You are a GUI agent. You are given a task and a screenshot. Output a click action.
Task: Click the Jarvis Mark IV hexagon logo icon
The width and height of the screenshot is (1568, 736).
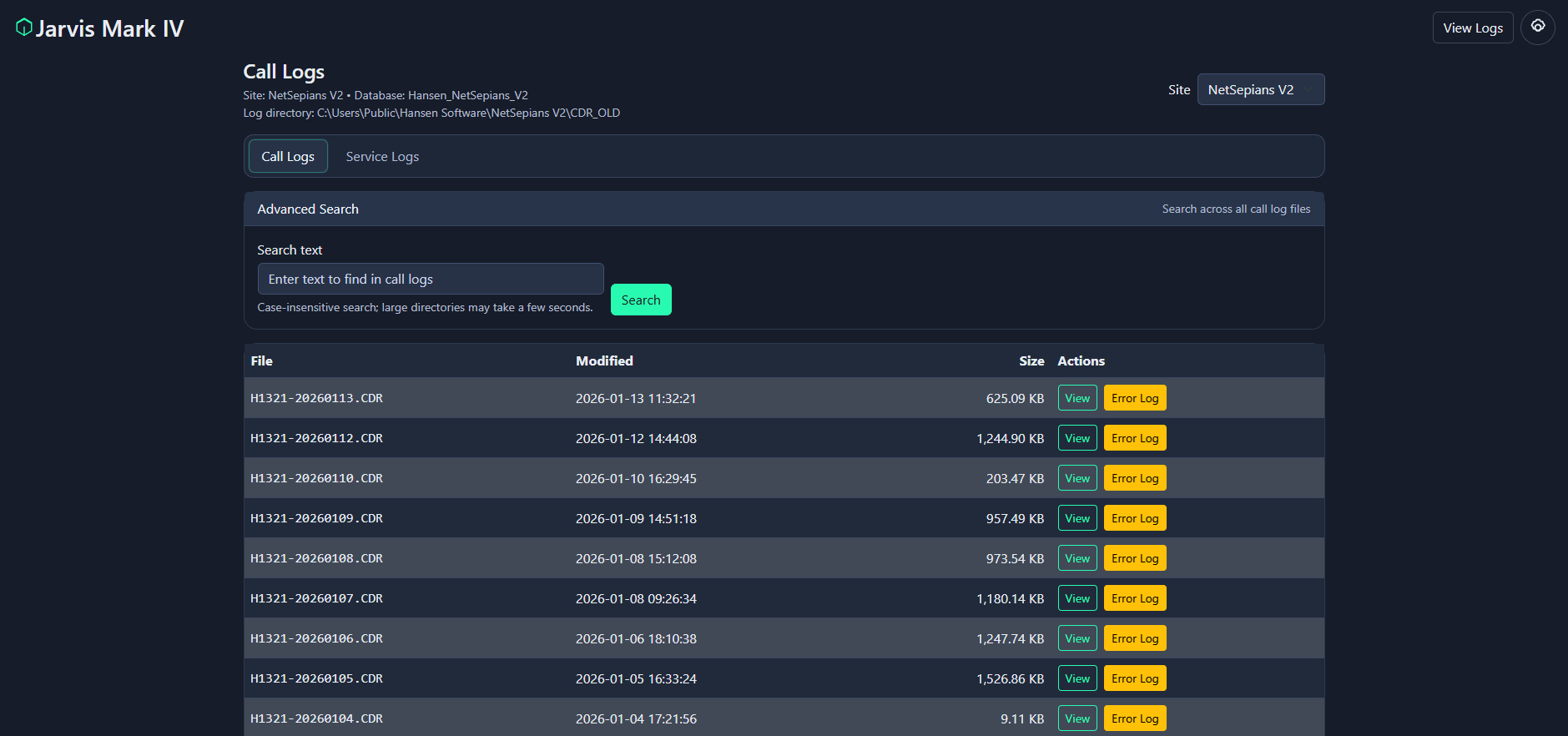pos(24,28)
